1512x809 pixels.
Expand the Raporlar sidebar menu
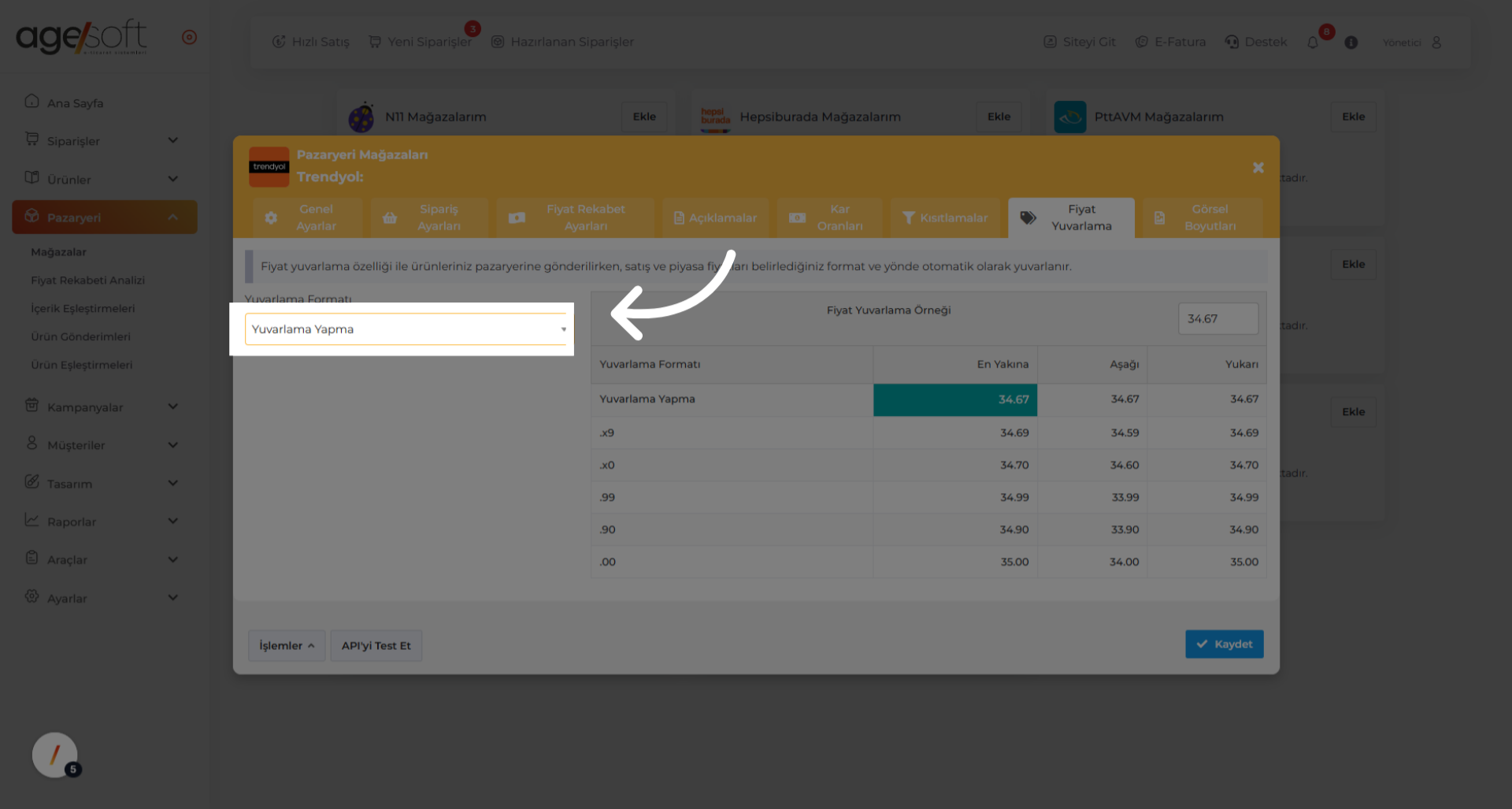point(104,521)
